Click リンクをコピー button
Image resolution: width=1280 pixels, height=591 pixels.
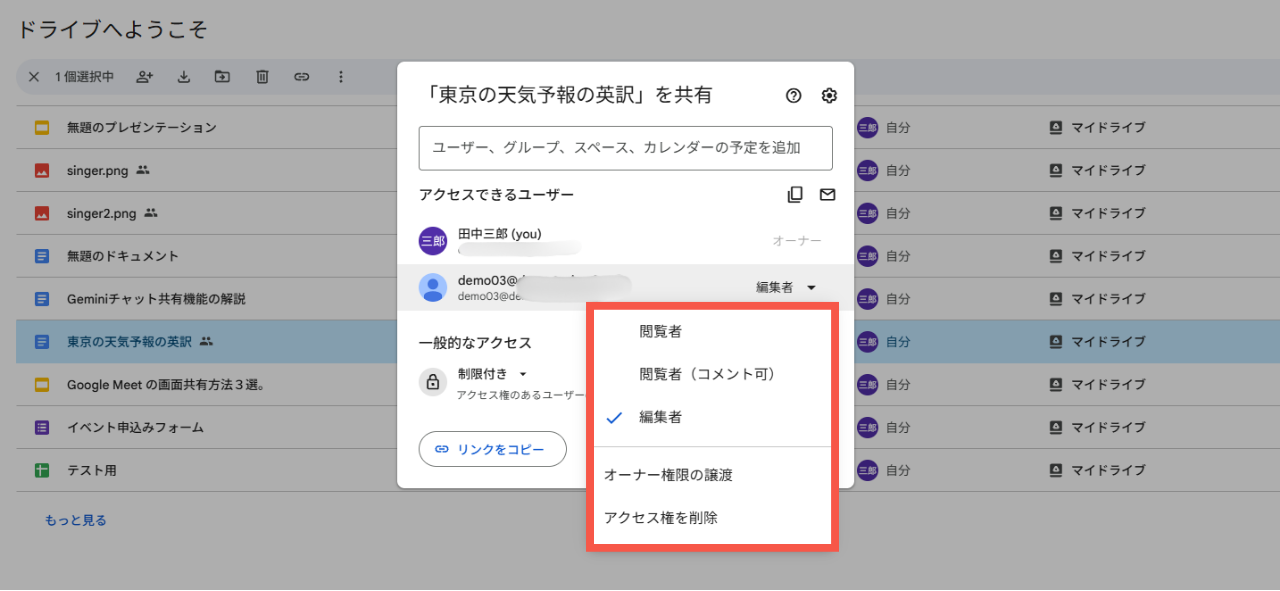tap(492, 450)
